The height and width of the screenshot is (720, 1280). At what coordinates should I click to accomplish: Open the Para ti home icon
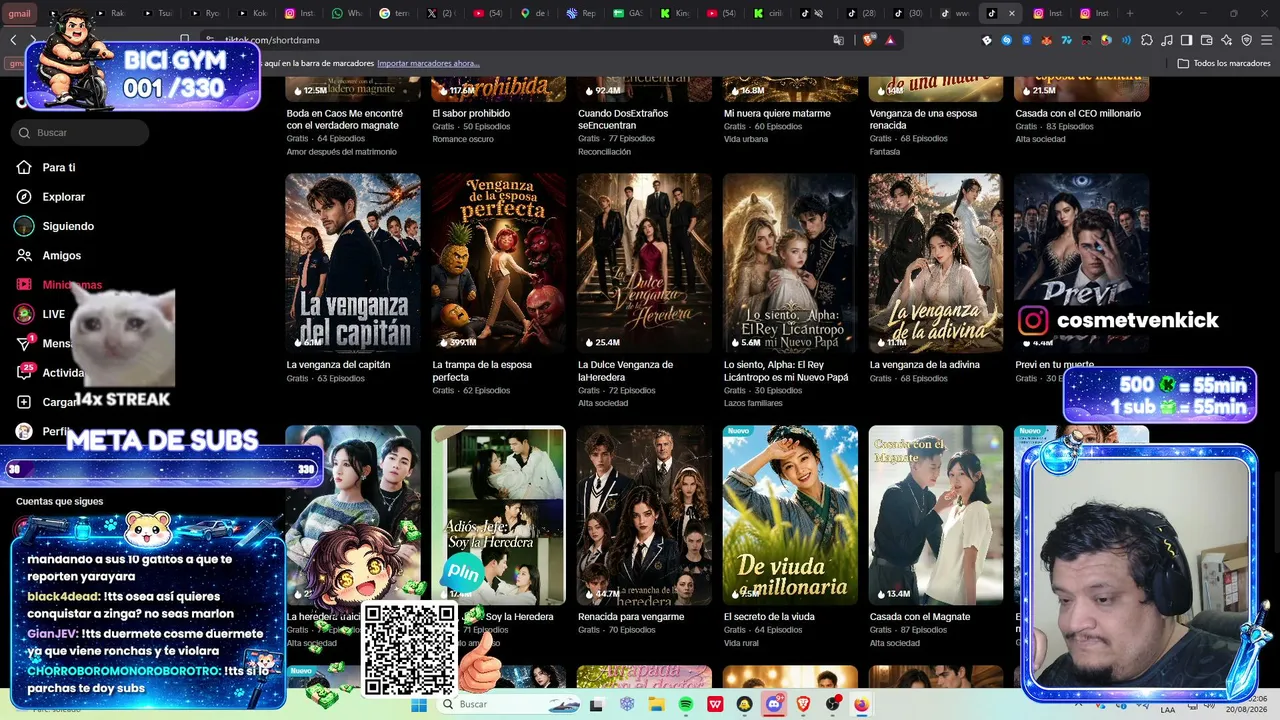click(24, 167)
